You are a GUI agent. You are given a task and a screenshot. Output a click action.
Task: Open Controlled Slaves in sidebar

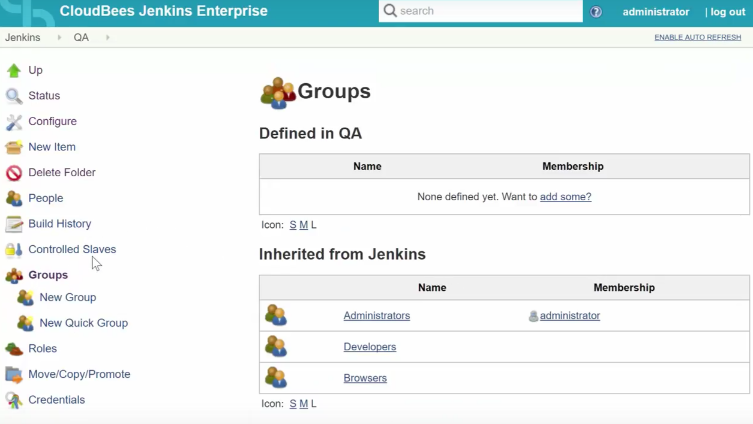click(72, 249)
